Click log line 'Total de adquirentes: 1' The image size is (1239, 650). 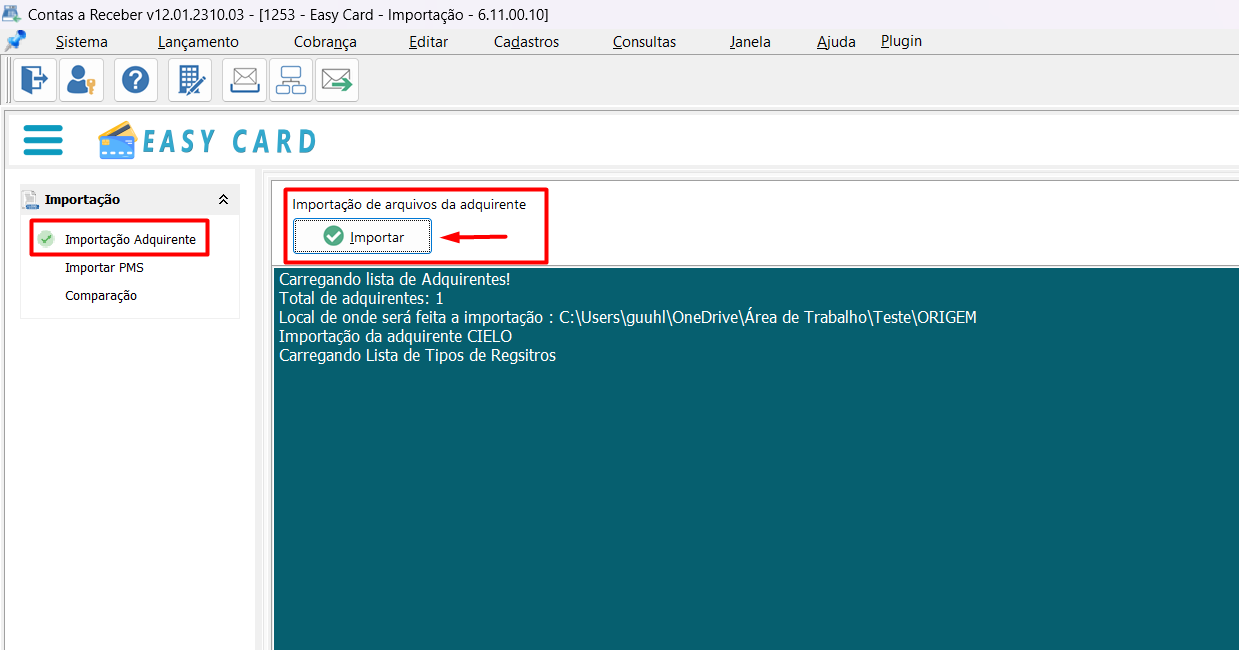tap(361, 298)
